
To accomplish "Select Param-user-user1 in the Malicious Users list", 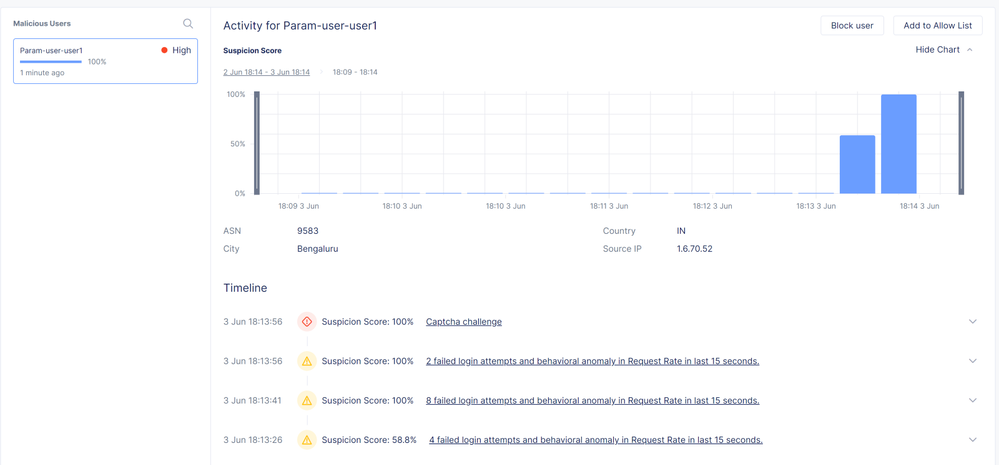I will point(105,61).
